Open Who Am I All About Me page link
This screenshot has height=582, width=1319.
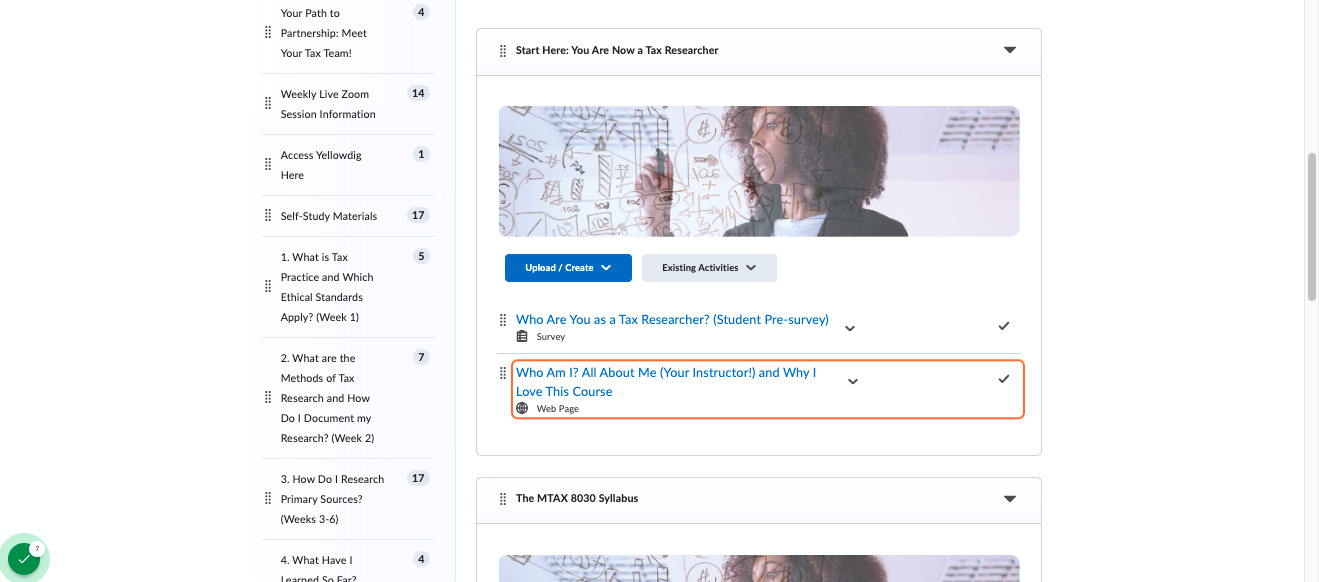pos(666,382)
